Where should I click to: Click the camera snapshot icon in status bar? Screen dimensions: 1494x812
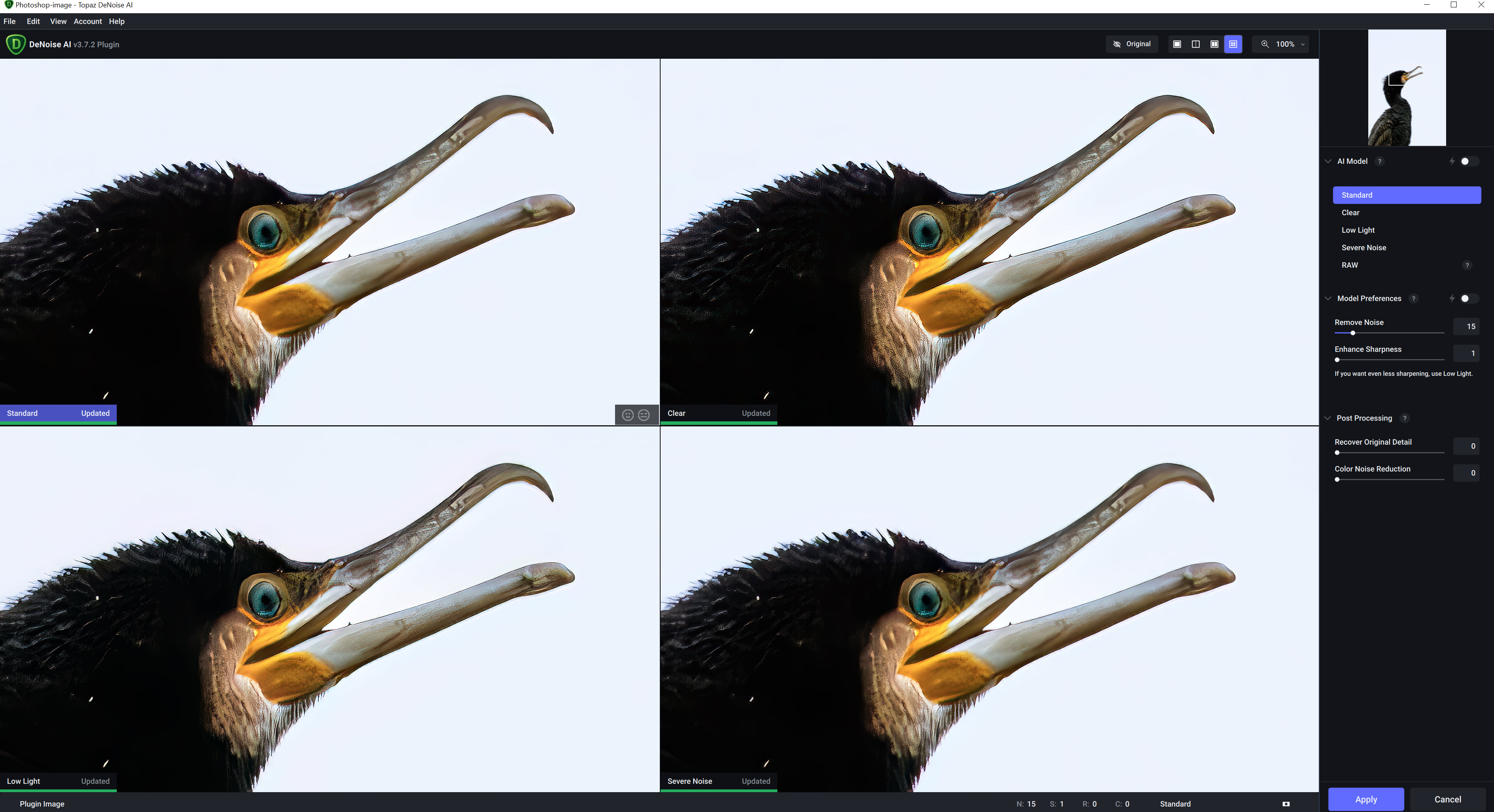pos(1286,804)
